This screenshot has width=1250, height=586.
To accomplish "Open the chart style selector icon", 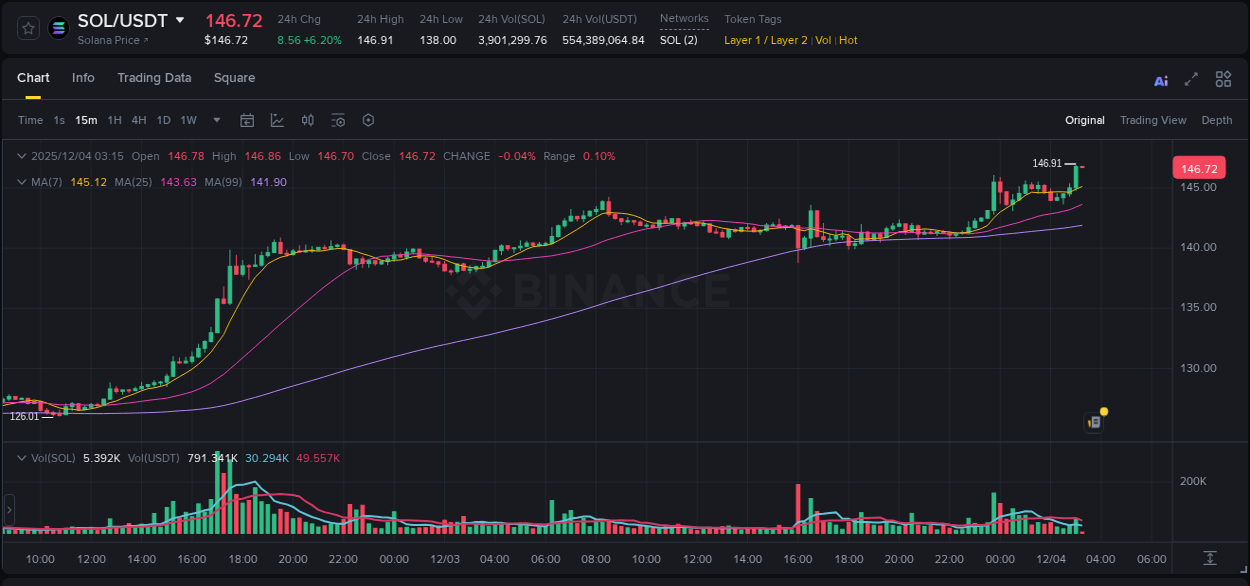I will (x=277, y=120).
